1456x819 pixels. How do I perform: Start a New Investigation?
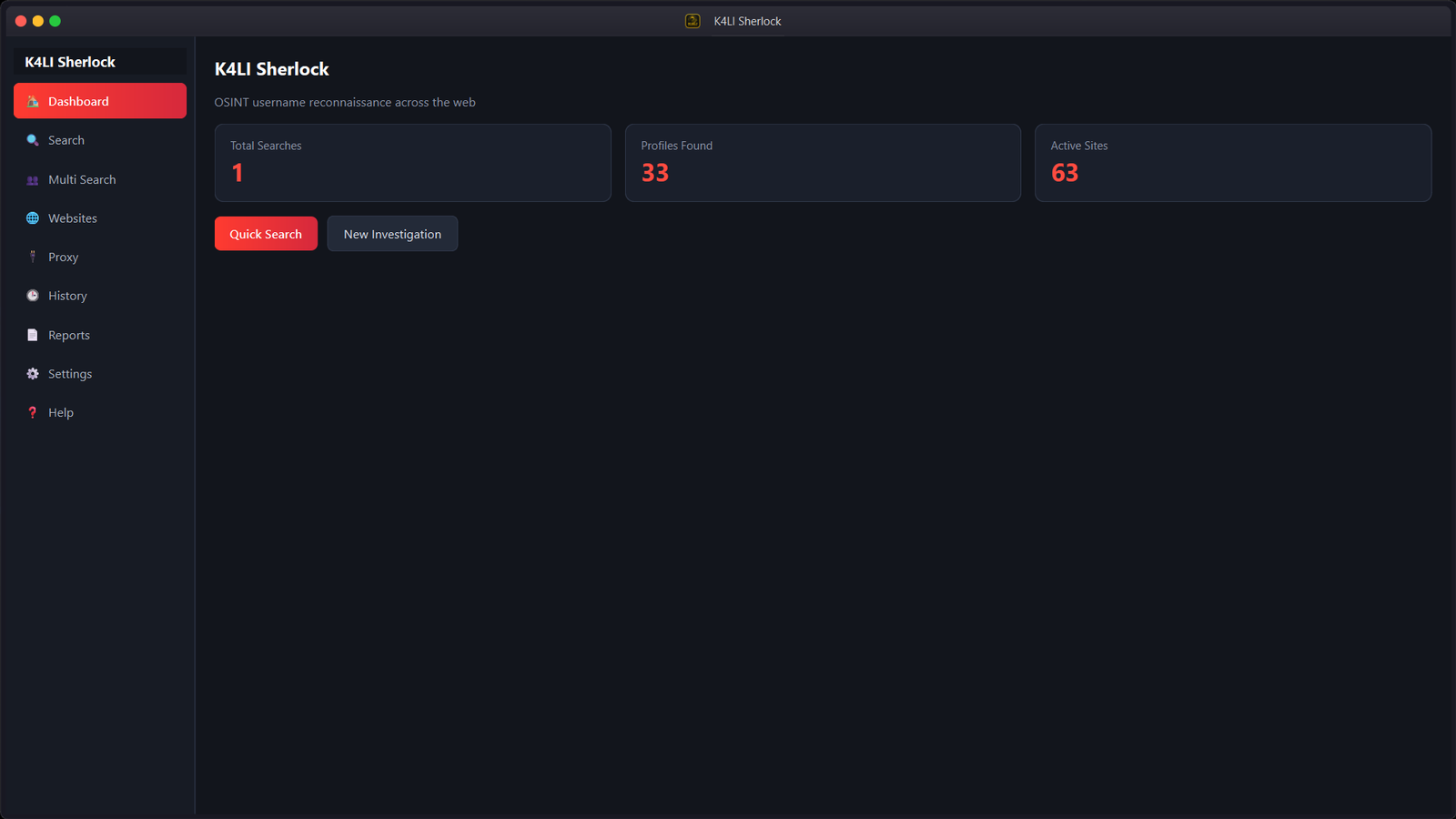392,234
